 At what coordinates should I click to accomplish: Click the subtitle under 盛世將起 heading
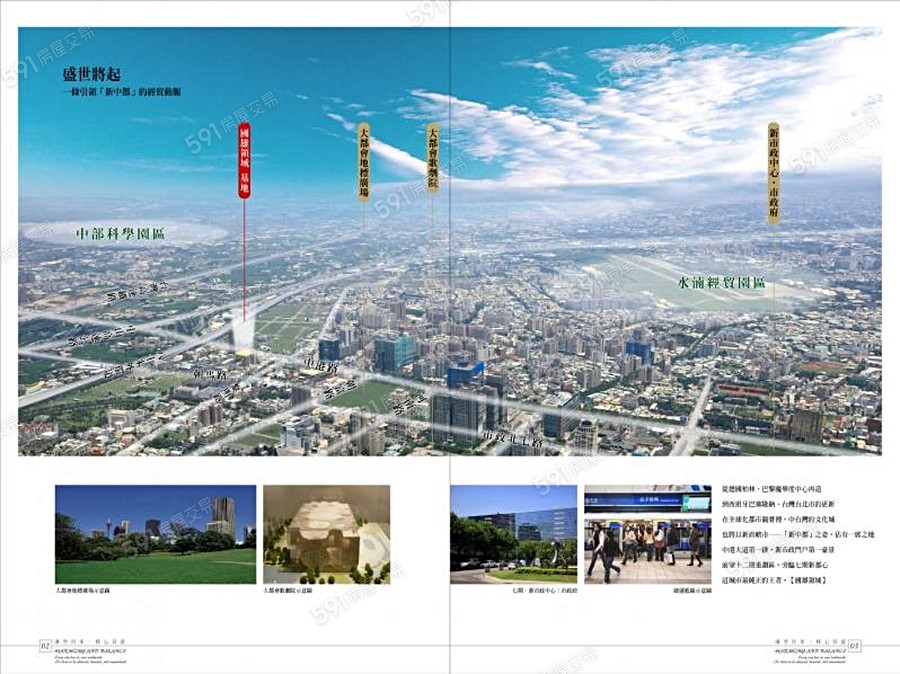tap(121, 92)
